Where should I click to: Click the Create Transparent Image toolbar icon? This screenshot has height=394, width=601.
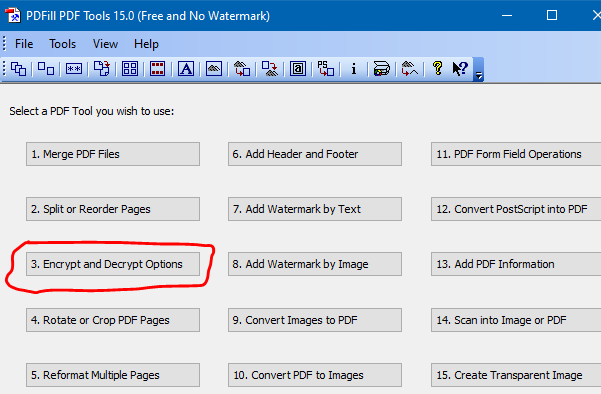pos(409,69)
